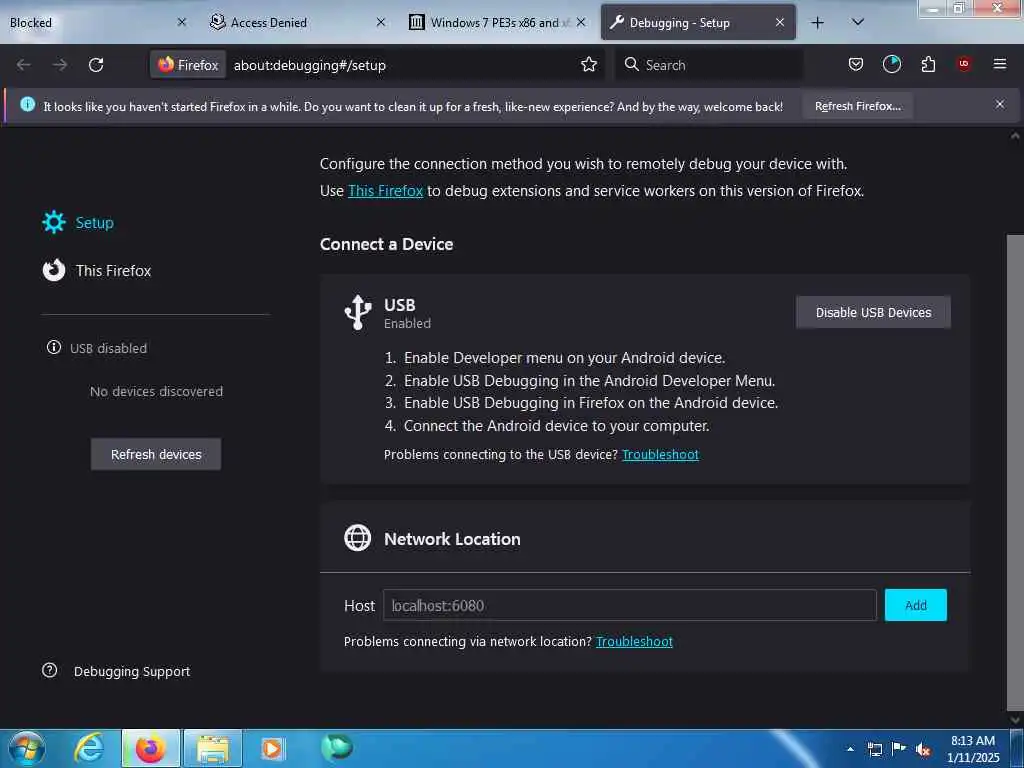Open the Pocket save icon
The image size is (1024, 768).
click(856, 64)
